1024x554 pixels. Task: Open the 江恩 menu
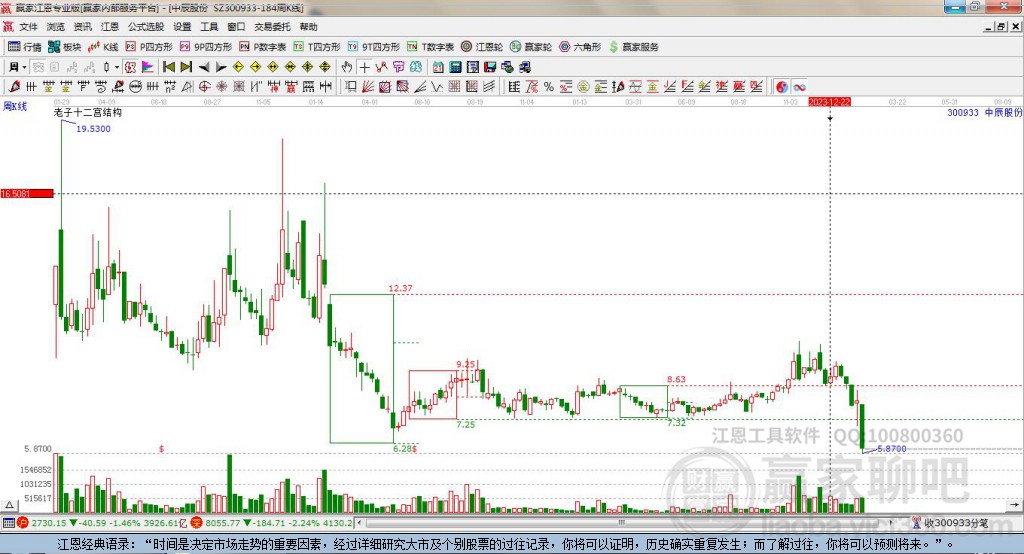click(x=110, y=27)
